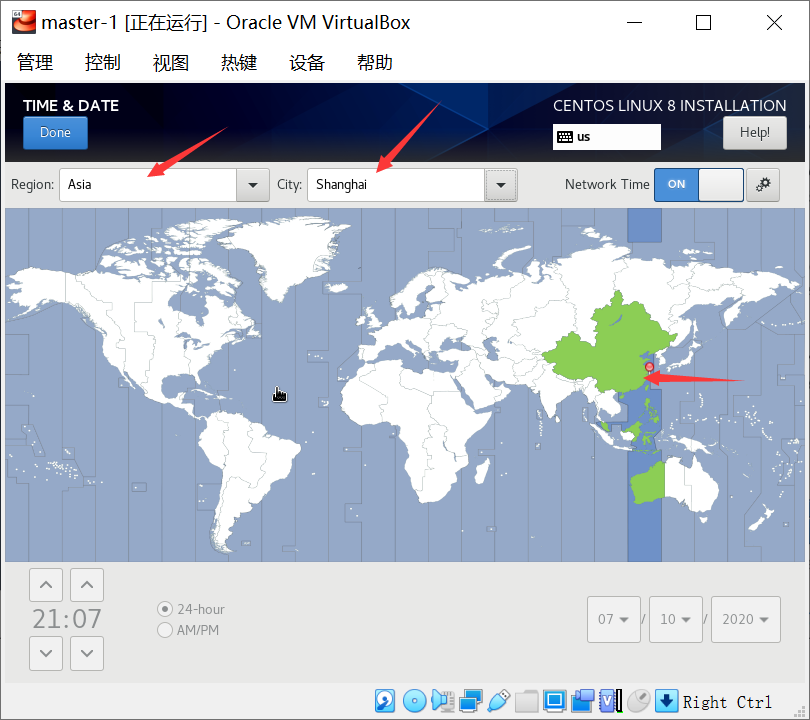Click the Shanghai city text field

pyautogui.click(x=396, y=185)
